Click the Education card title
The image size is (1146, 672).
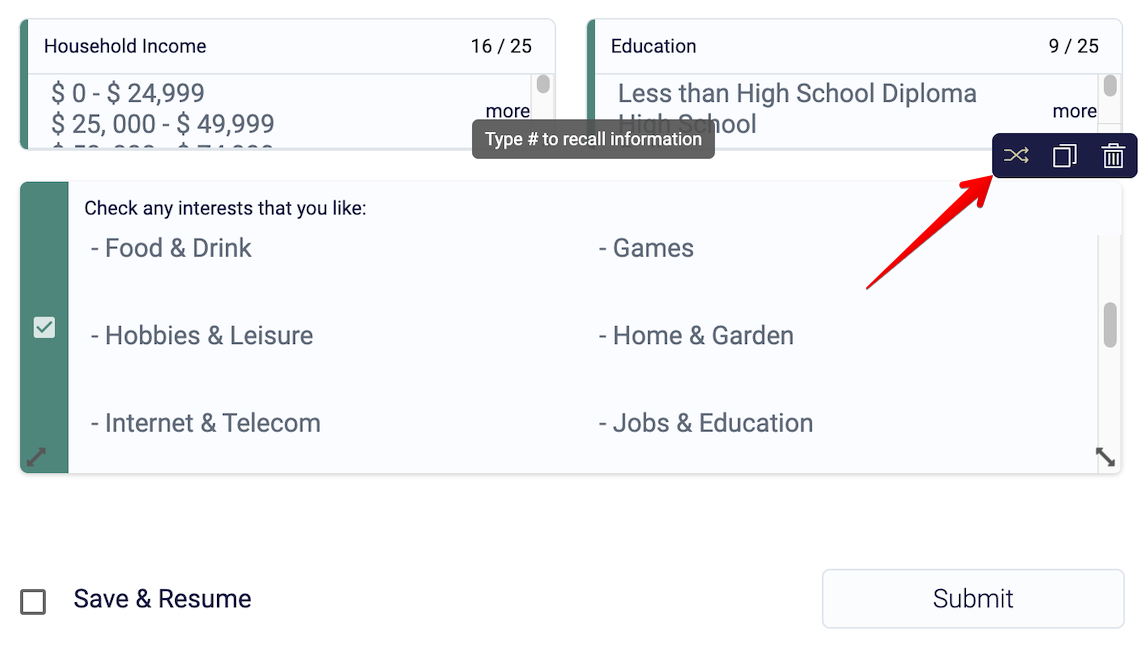tap(653, 46)
